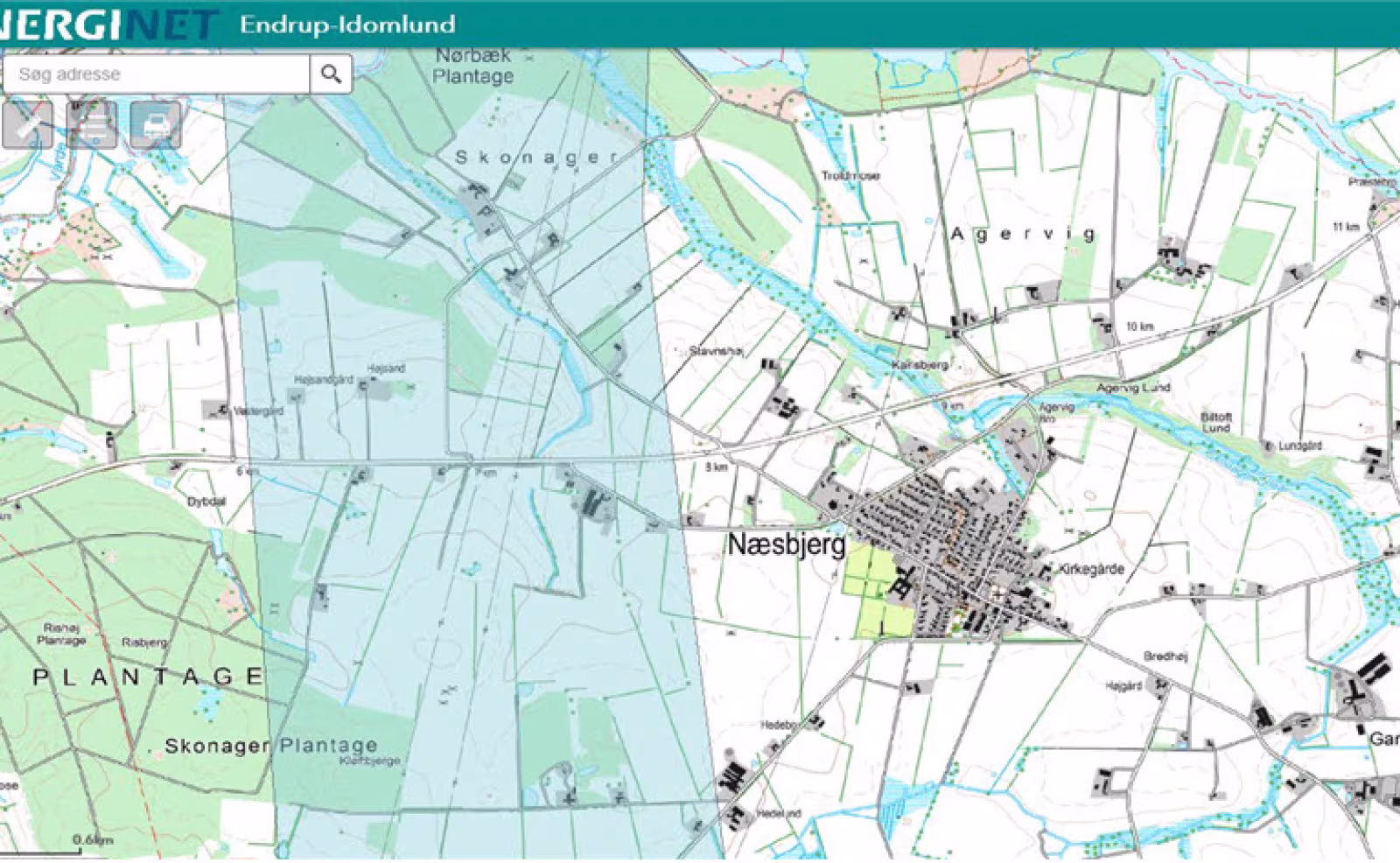Click the '10 km' road marker
This screenshot has width=1400, height=863.
click(1139, 326)
